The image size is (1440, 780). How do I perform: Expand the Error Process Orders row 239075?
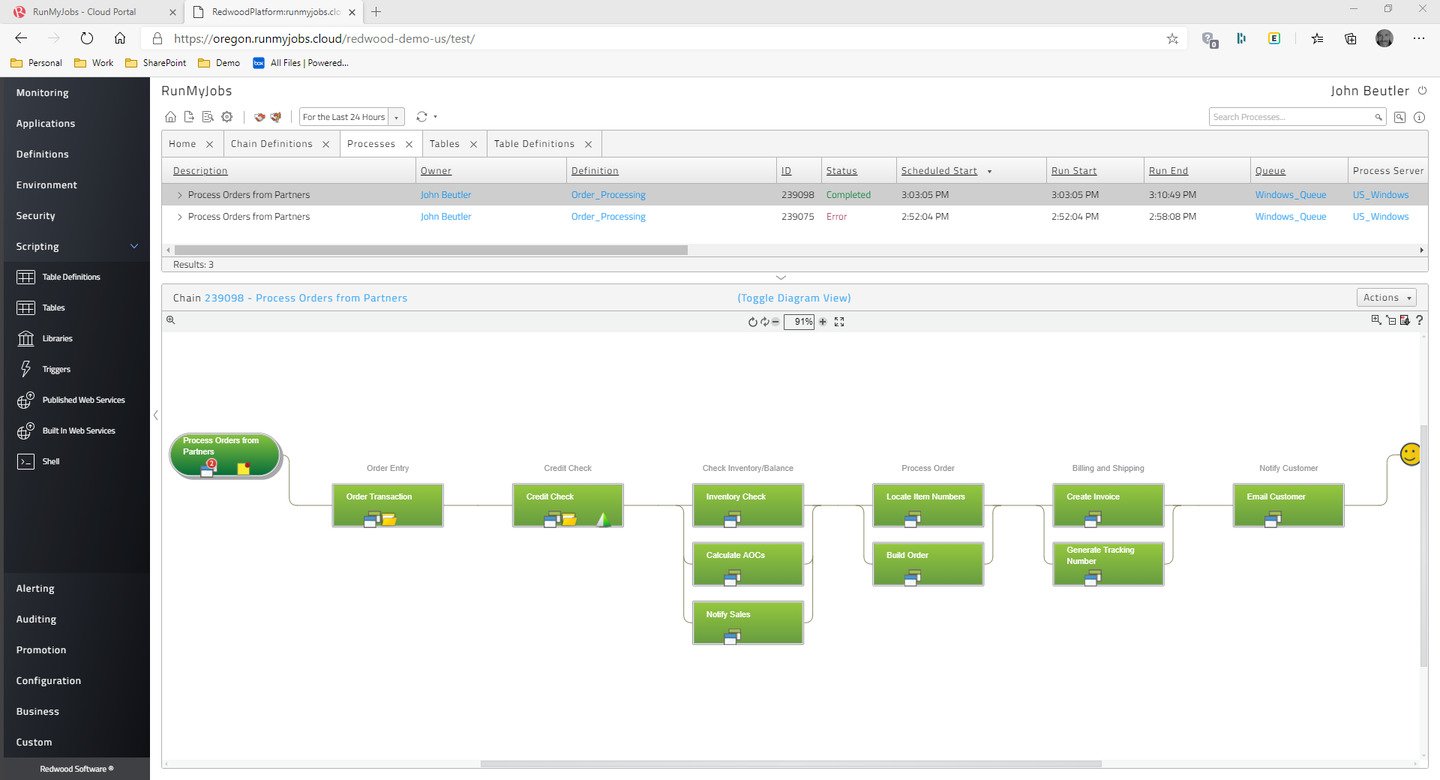coord(180,217)
